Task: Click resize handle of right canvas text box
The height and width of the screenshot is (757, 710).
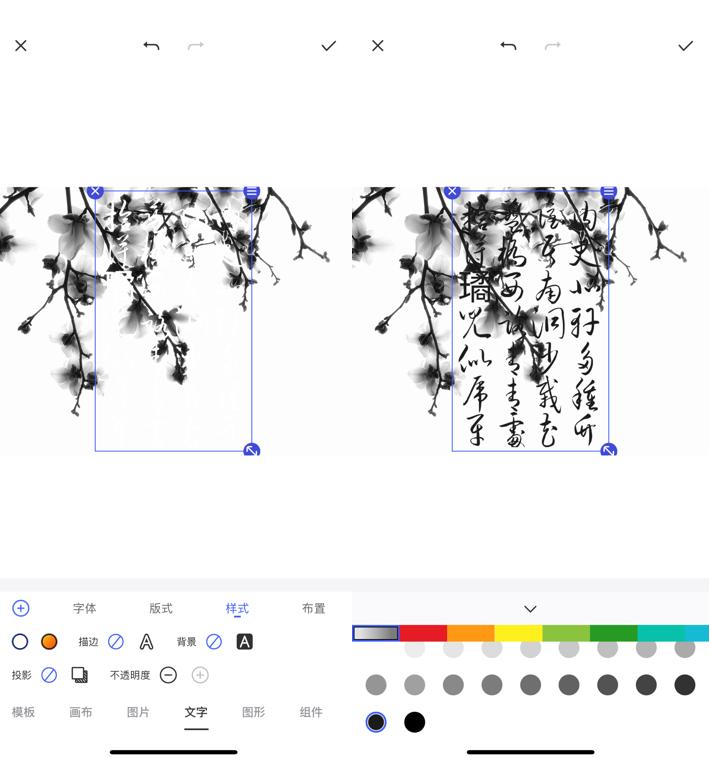Action: coord(609,449)
